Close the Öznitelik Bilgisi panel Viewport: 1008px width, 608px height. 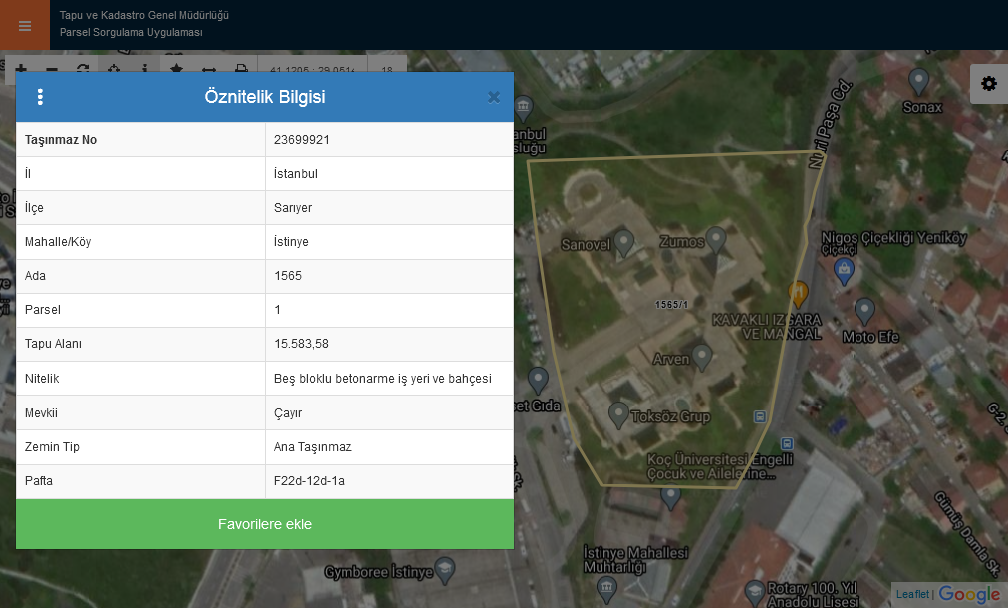pos(493,97)
